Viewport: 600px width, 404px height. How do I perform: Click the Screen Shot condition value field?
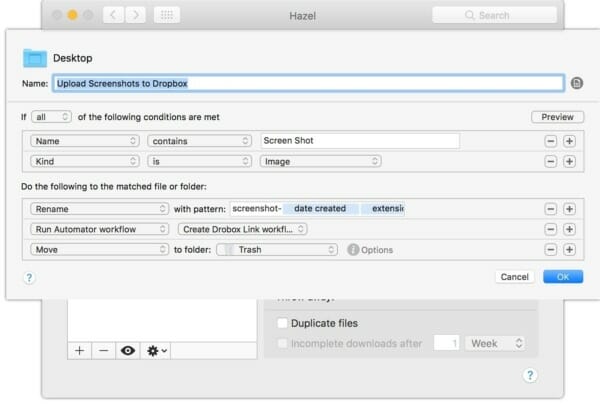coord(360,141)
